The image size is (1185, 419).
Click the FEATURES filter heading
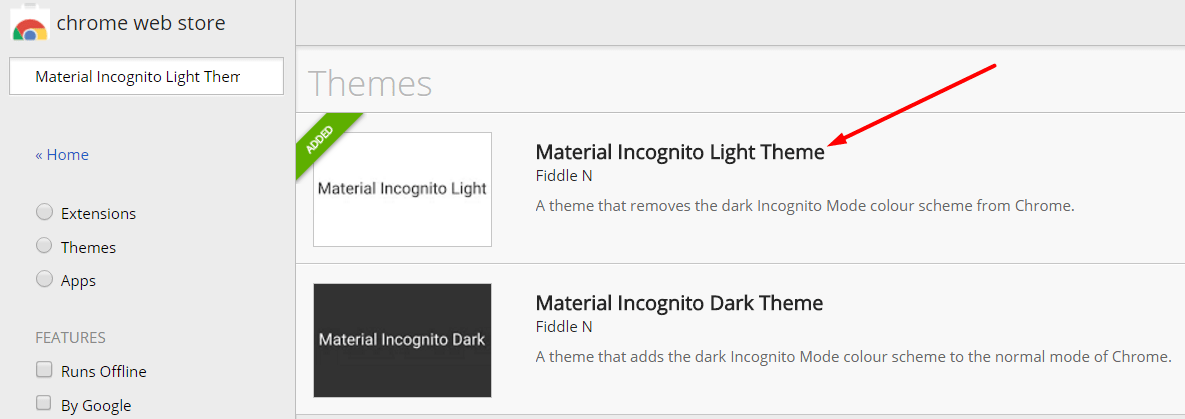click(70, 337)
